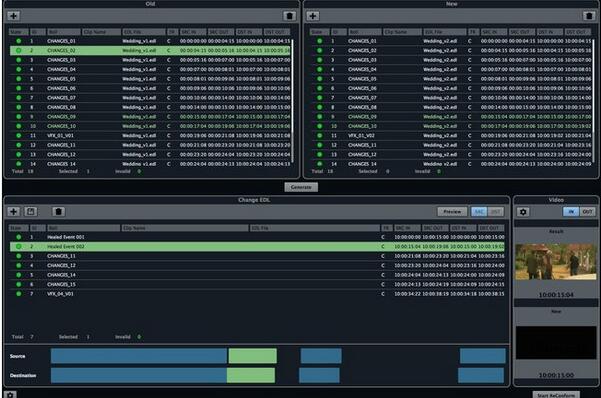Delete entries with the Old panel trash icon
This screenshot has width=601, height=398.
click(x=289, y=16)
